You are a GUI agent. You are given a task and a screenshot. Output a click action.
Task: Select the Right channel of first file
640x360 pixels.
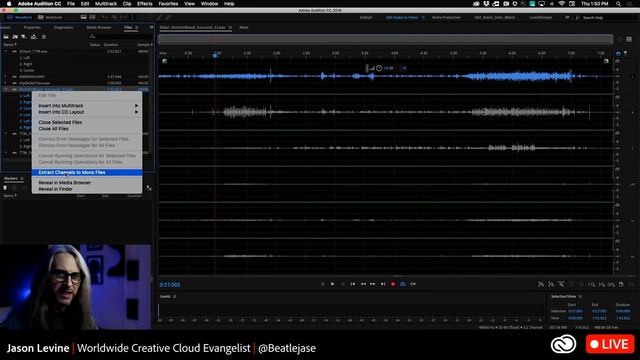click(26, 64)
